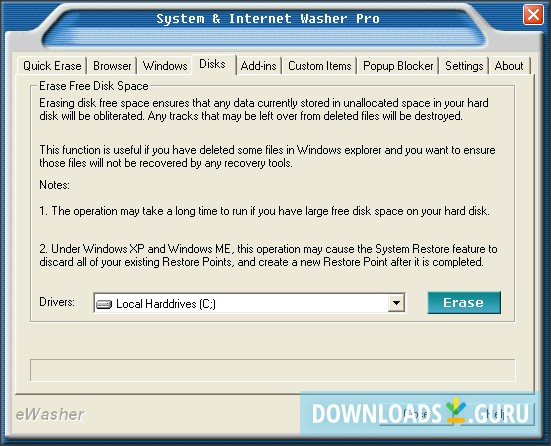Click the eWasher logo text

tap(50, 414)
